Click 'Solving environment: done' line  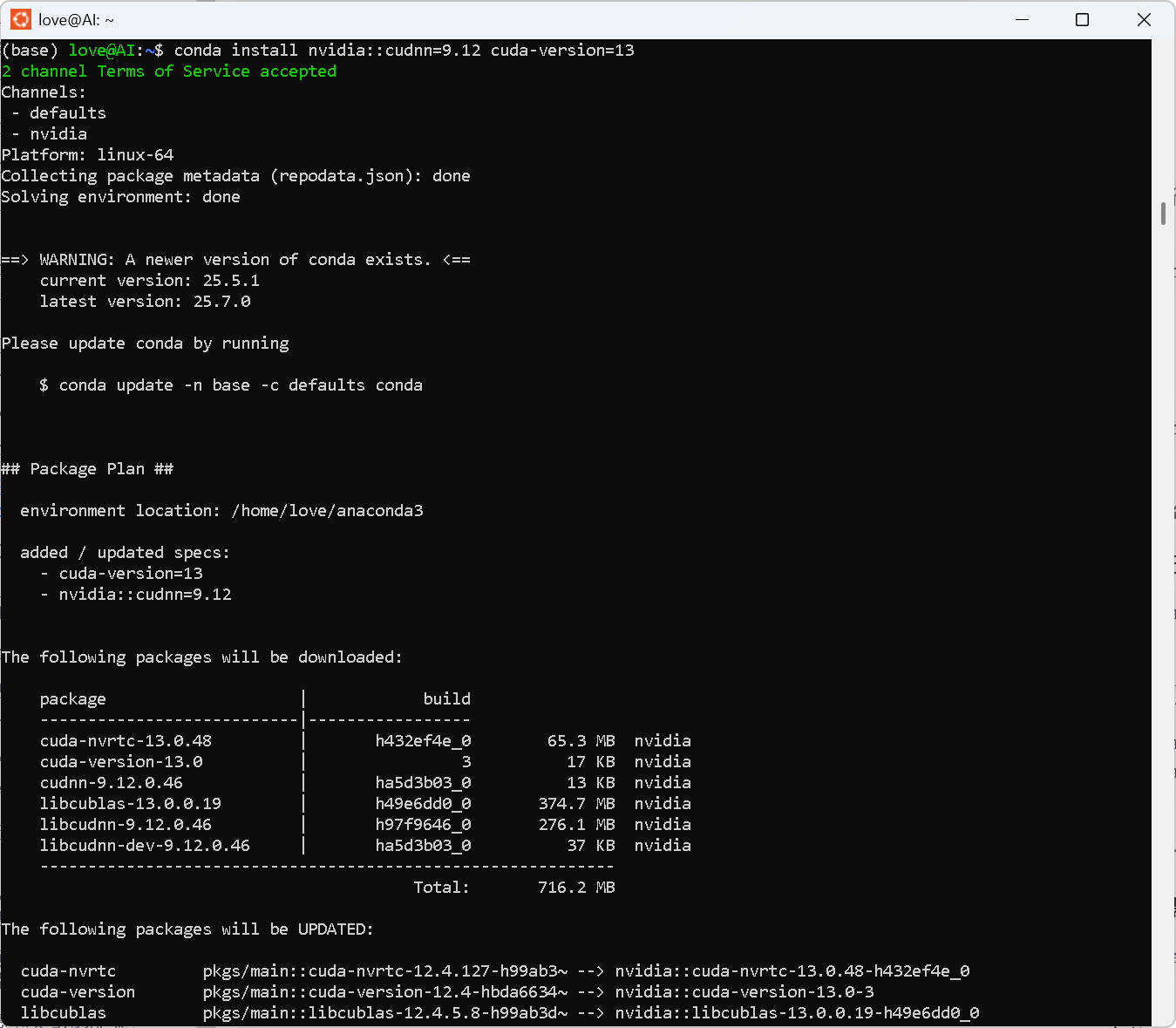point(121,197)
